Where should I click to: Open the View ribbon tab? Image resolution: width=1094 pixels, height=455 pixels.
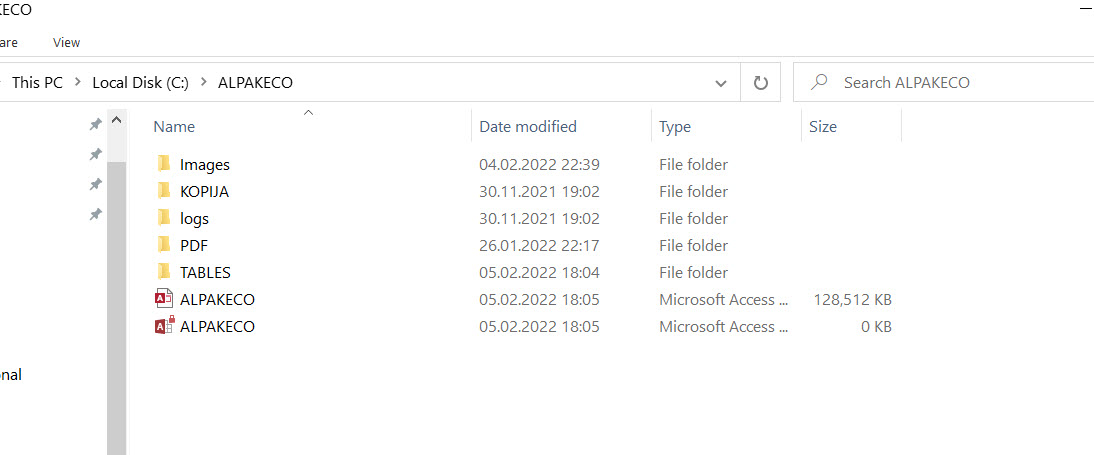(x=66, y=43)
